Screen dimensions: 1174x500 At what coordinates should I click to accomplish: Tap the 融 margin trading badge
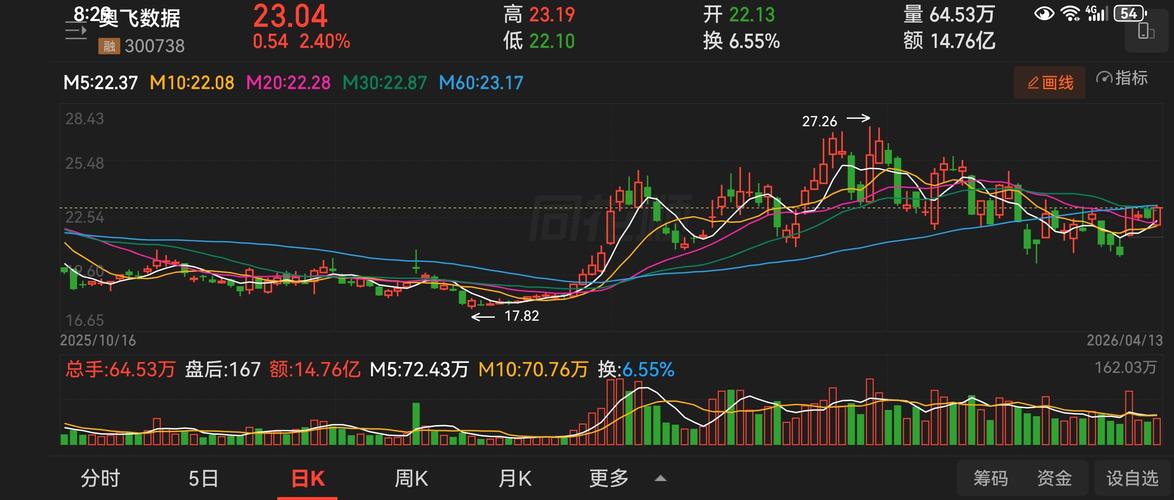pyautogui.click(x=109, y=46)
